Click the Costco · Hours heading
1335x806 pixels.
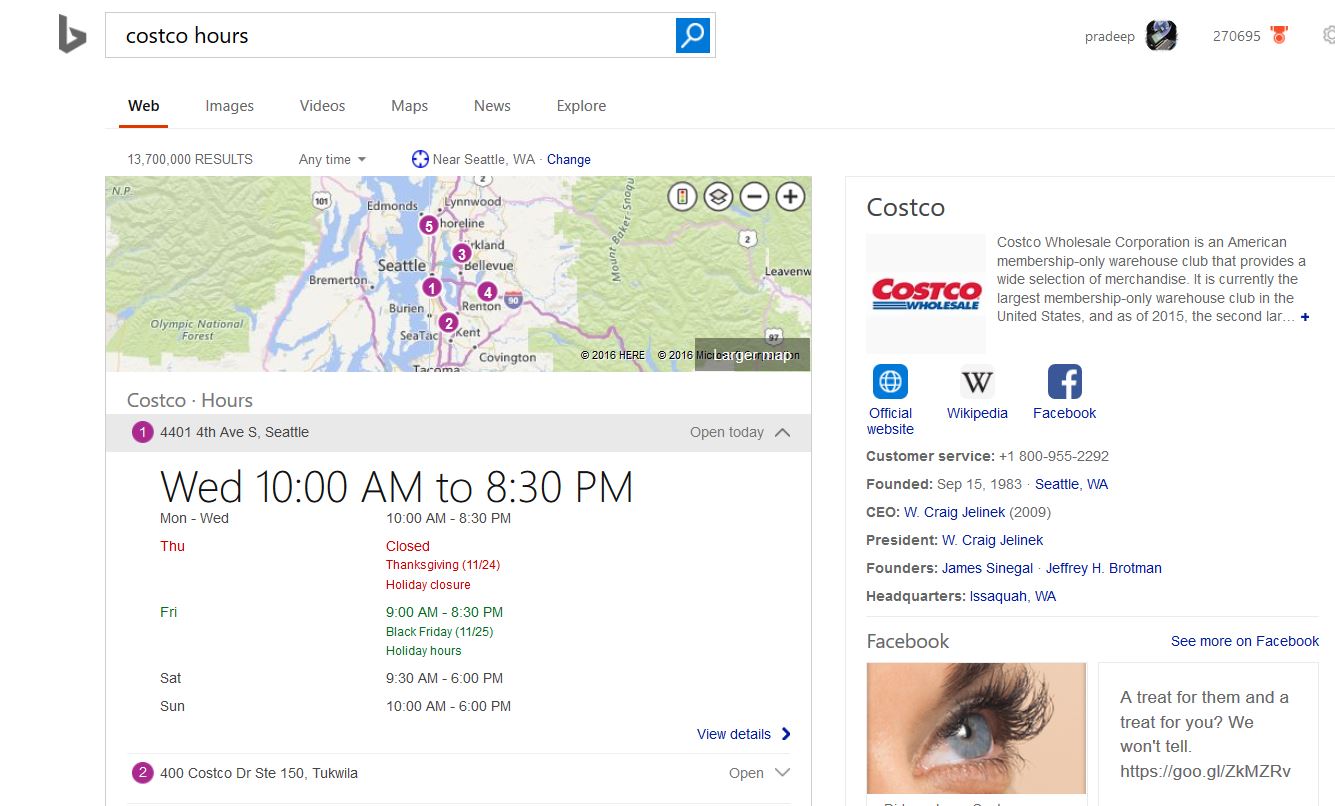pos(190,400)
